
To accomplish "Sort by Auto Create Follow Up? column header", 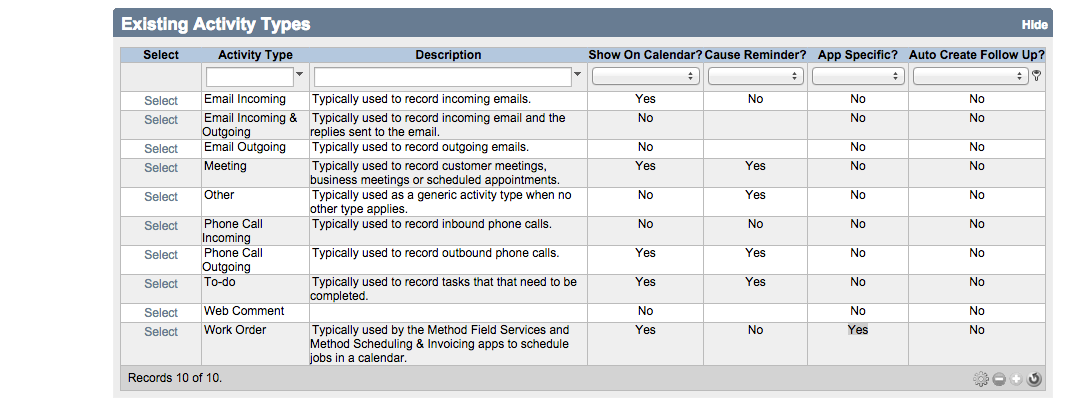I will pyautogui.click(x=977, y=55).
